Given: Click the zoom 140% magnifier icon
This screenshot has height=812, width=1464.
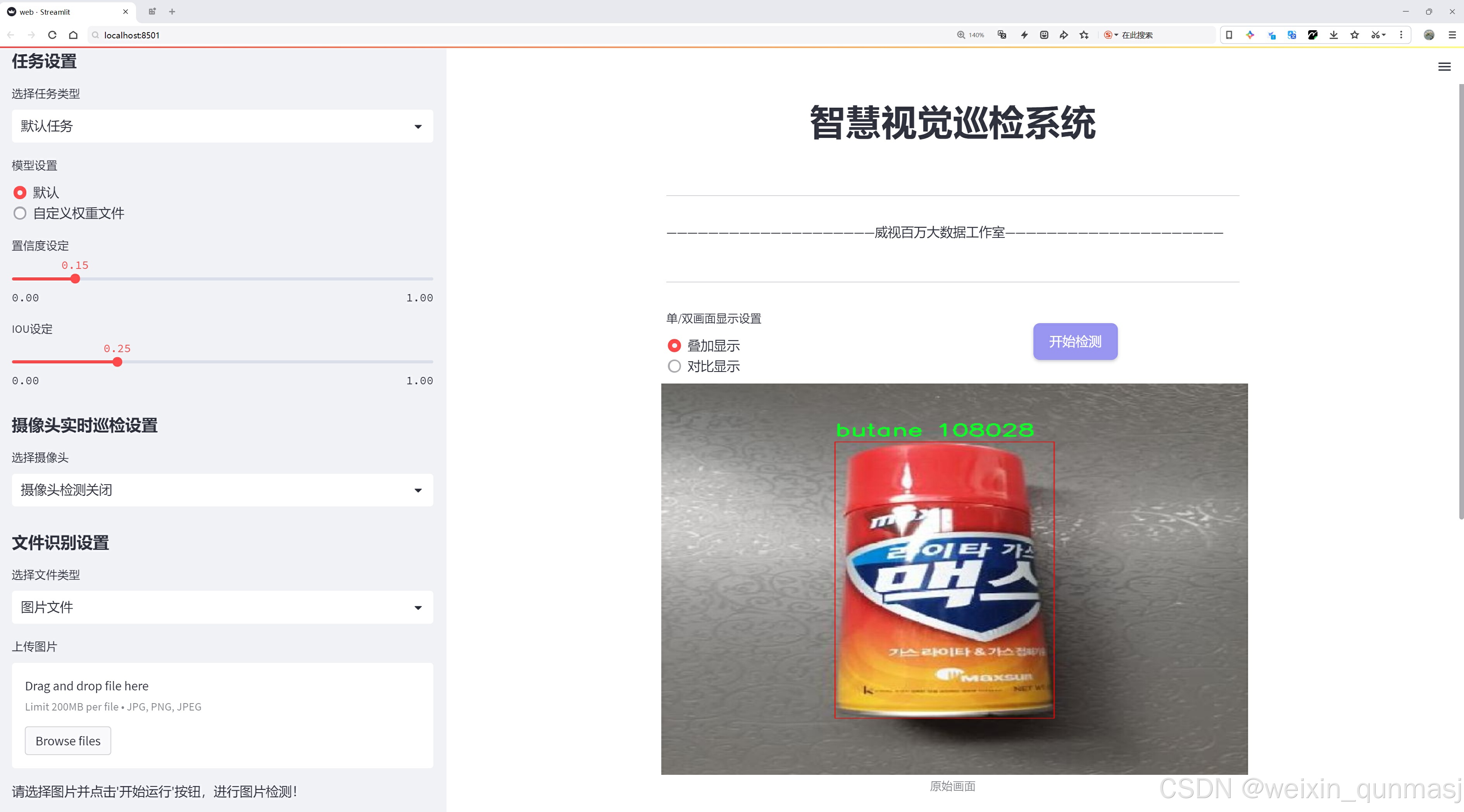Looking at the screenshot, I should (961, 35).
